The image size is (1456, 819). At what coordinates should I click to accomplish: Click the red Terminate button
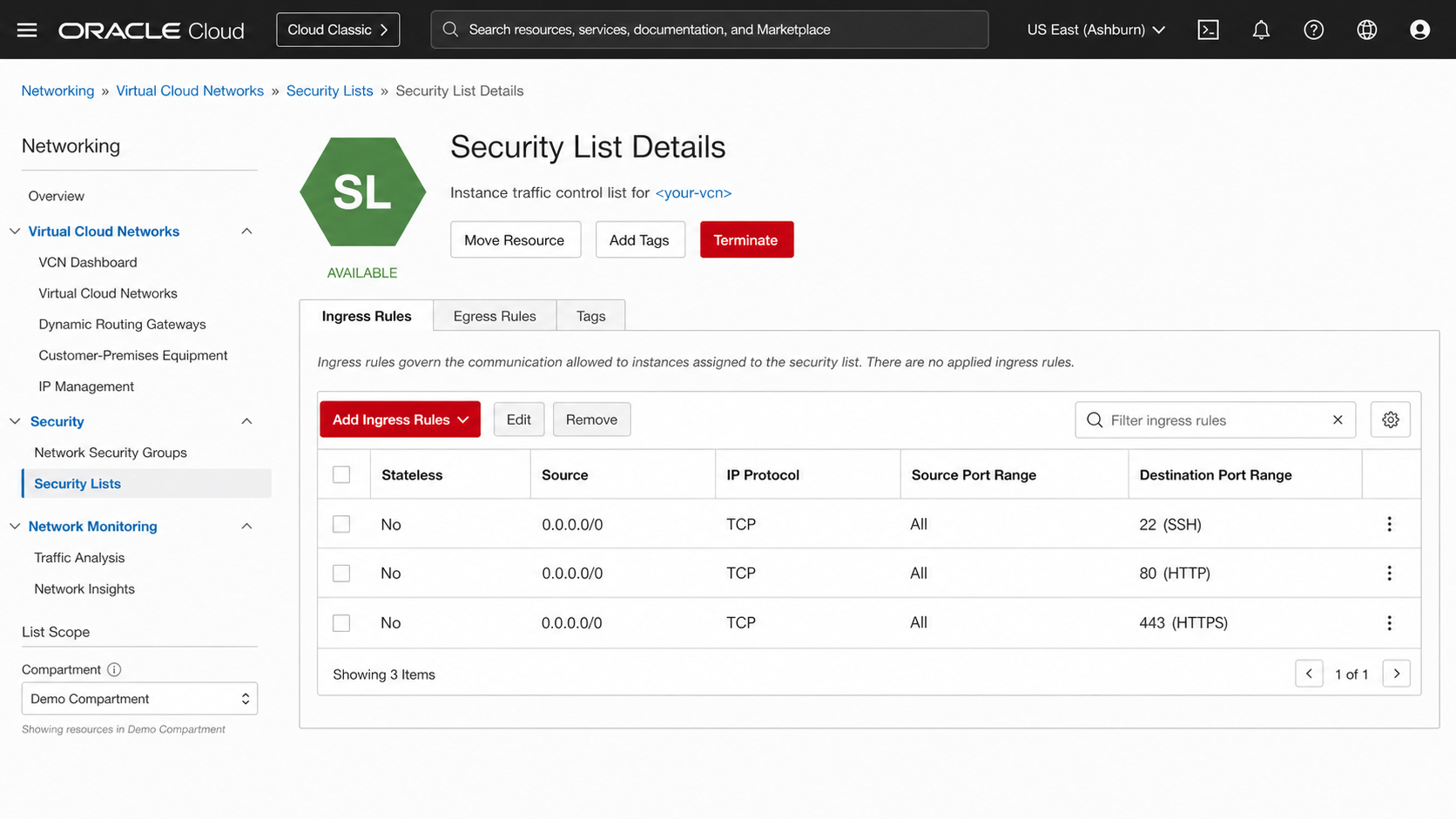pos(746,240)
